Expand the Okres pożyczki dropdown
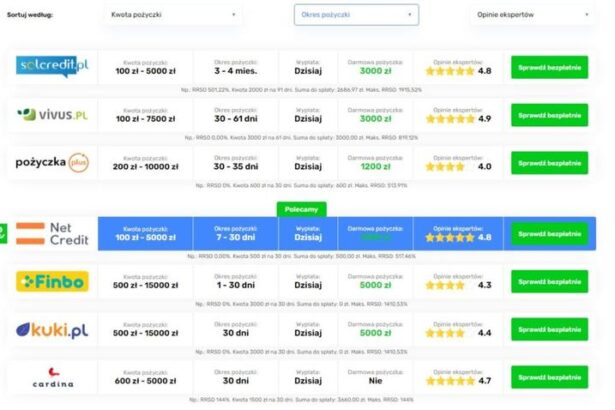The height and width of the screenshot is (410, 615). pyautogui.click(x=356, y=16)
